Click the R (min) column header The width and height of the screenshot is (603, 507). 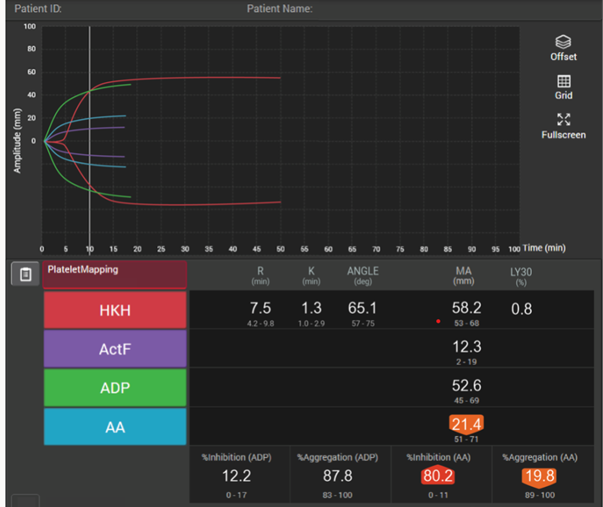(x=260, y=275)
